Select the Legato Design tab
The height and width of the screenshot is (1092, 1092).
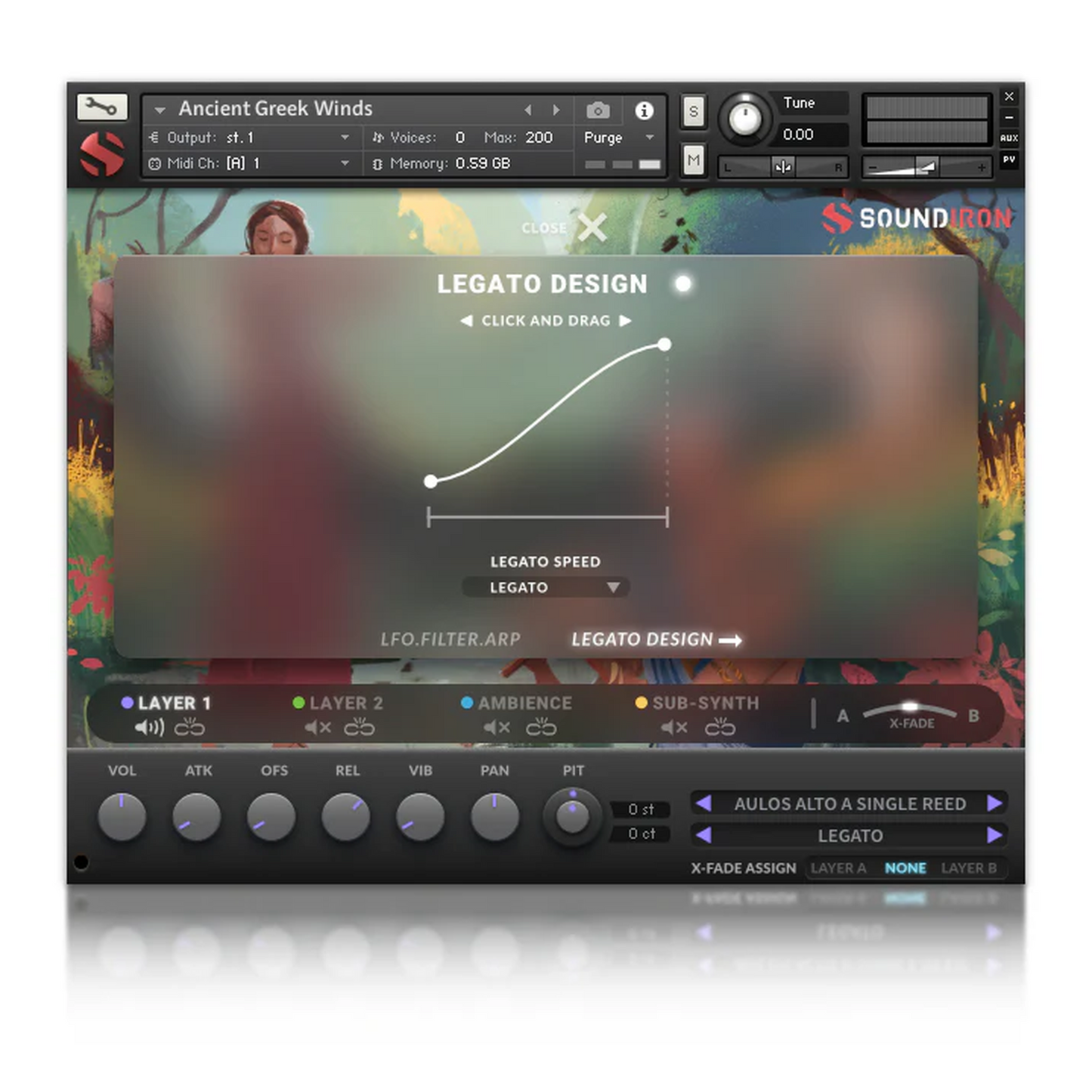tap(655, 639)
